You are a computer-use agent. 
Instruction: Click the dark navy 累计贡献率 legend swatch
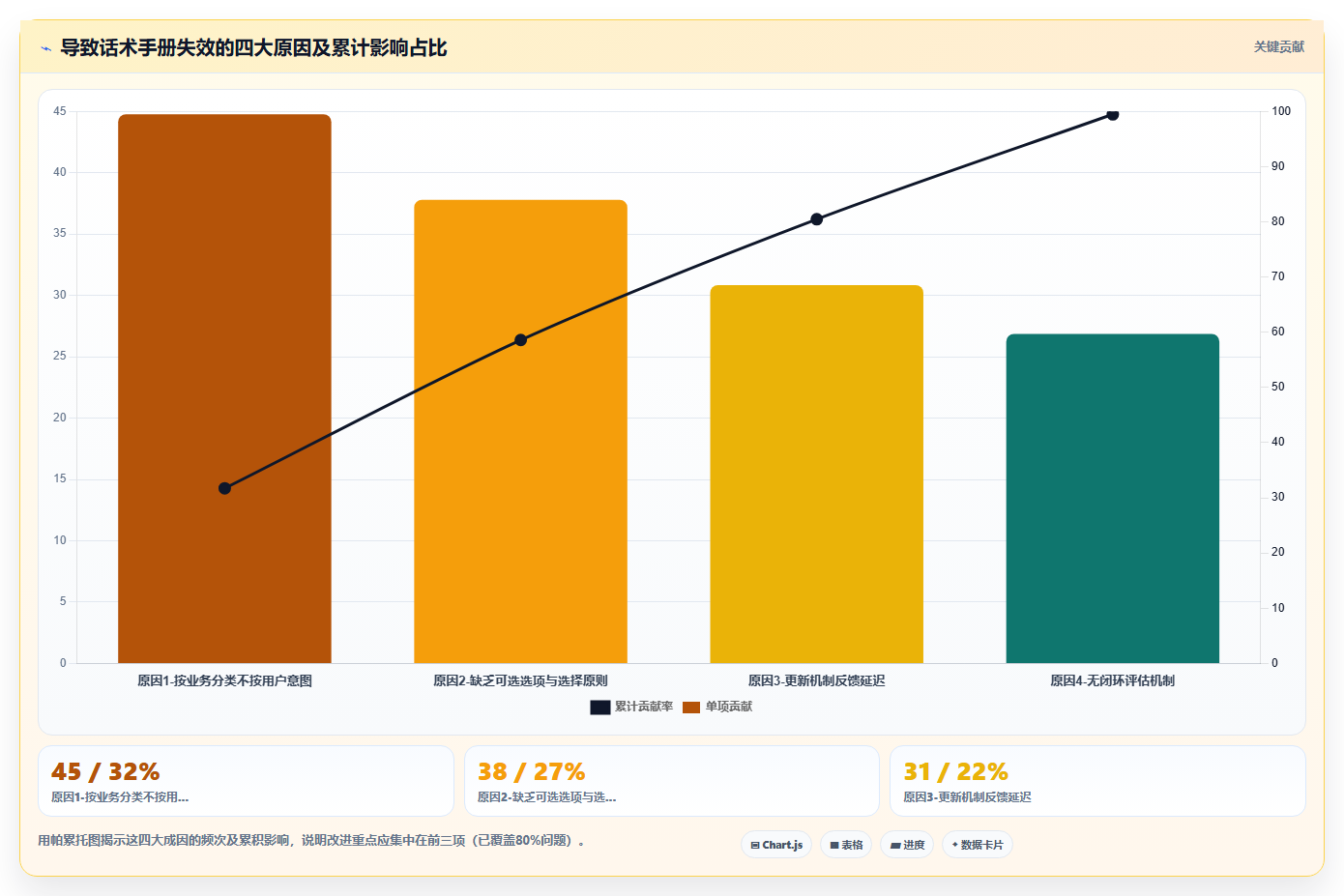[599, 707]
